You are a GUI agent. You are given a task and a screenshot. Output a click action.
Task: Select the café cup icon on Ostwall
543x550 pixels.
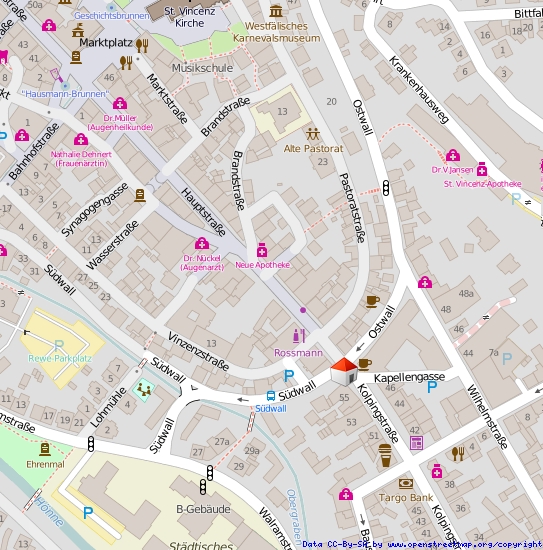(373, 301)
